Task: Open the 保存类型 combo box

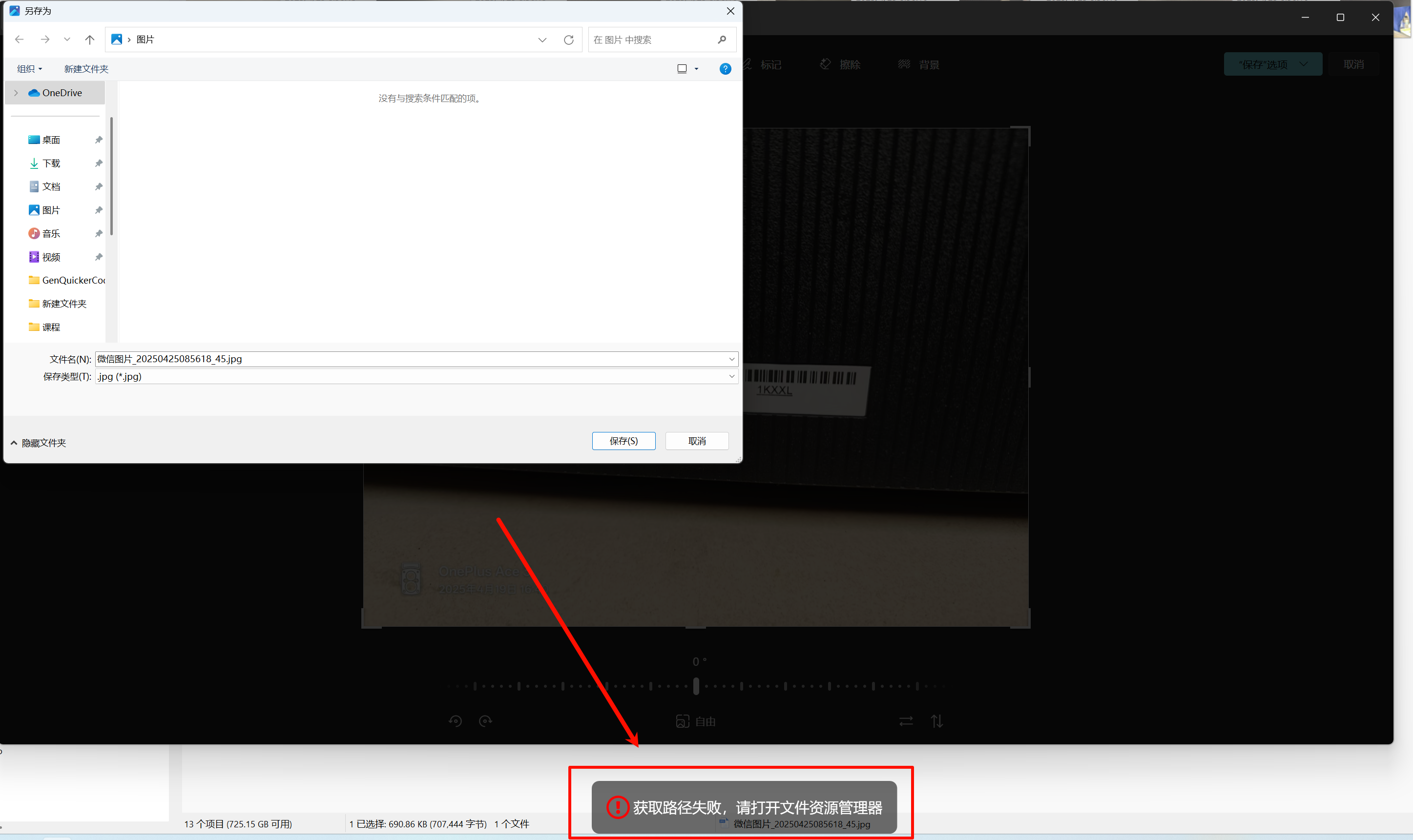Action: tap(416, 376)
